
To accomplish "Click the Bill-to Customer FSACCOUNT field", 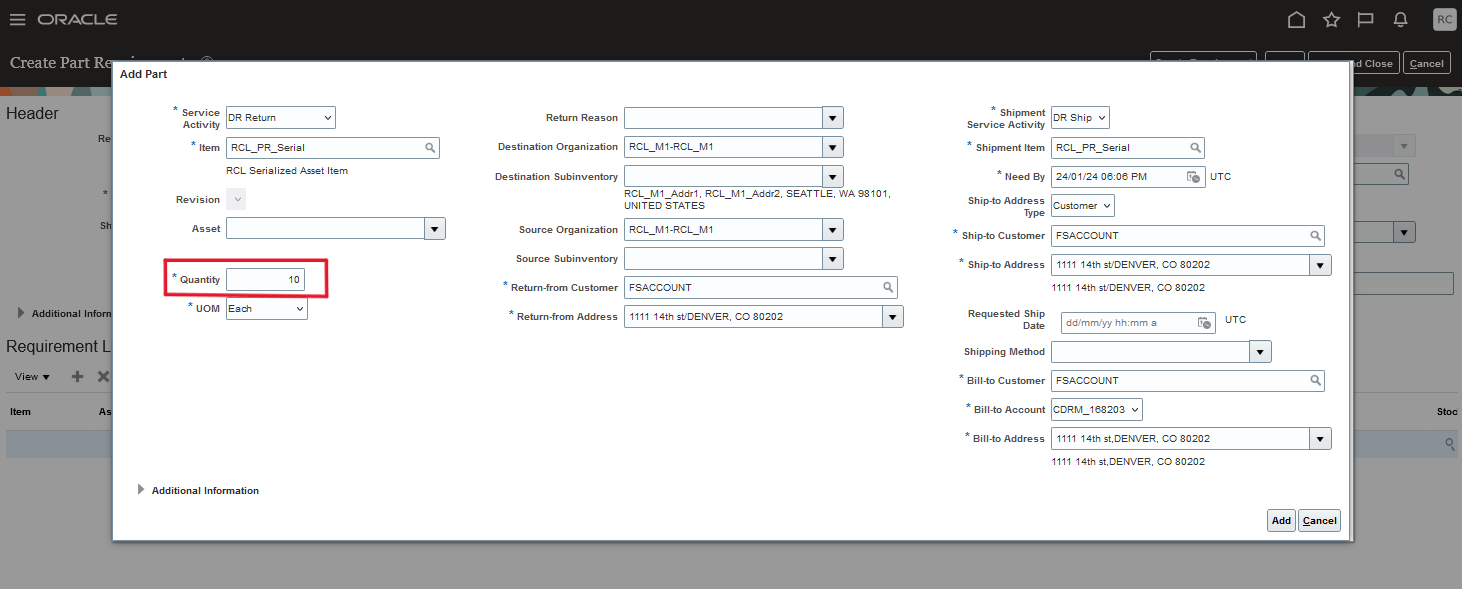I will click(1188, 381).
